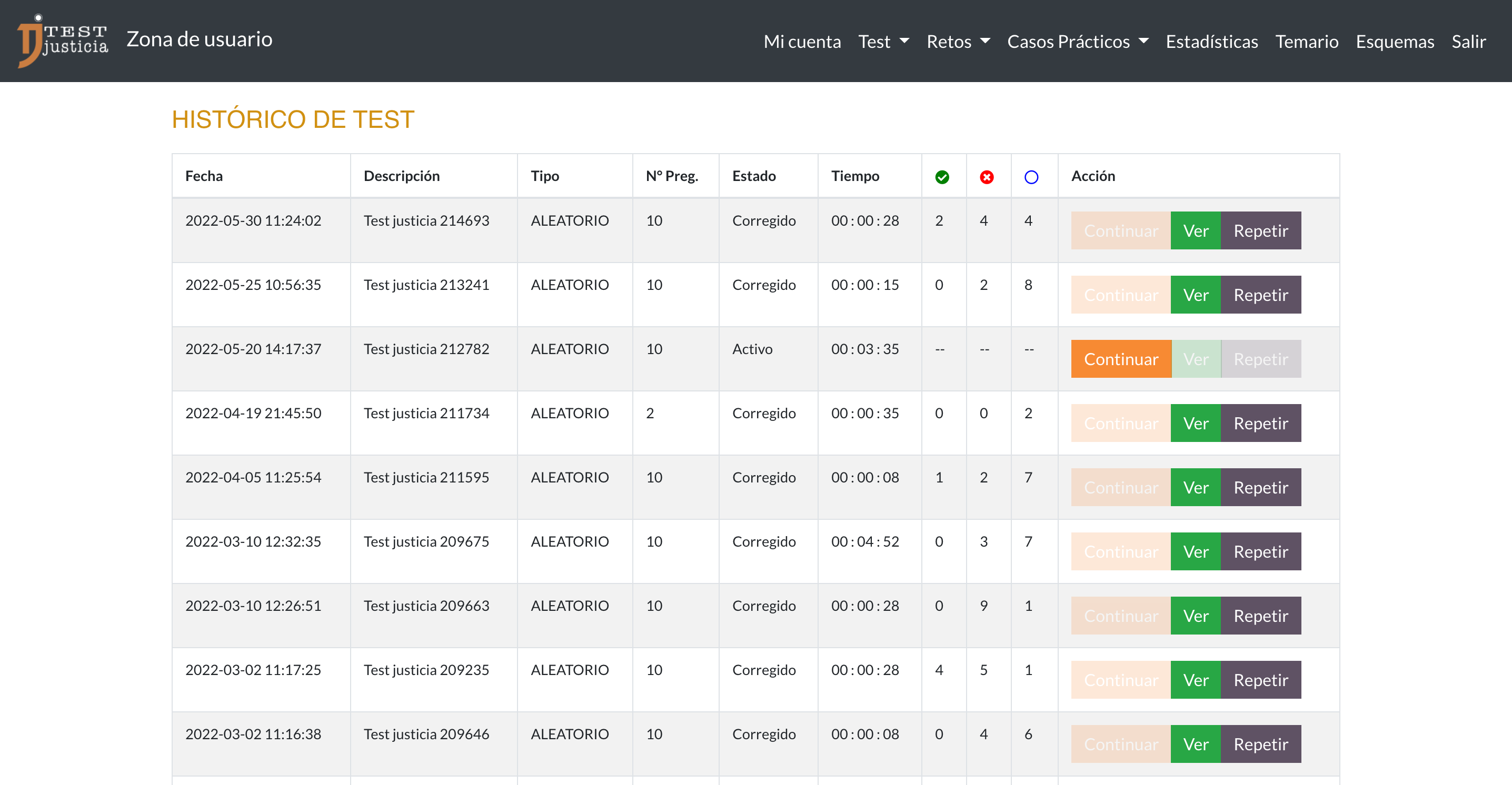
Task: Click faded Continuar for Test justicia 211734
Action: tap(1120, 423)
